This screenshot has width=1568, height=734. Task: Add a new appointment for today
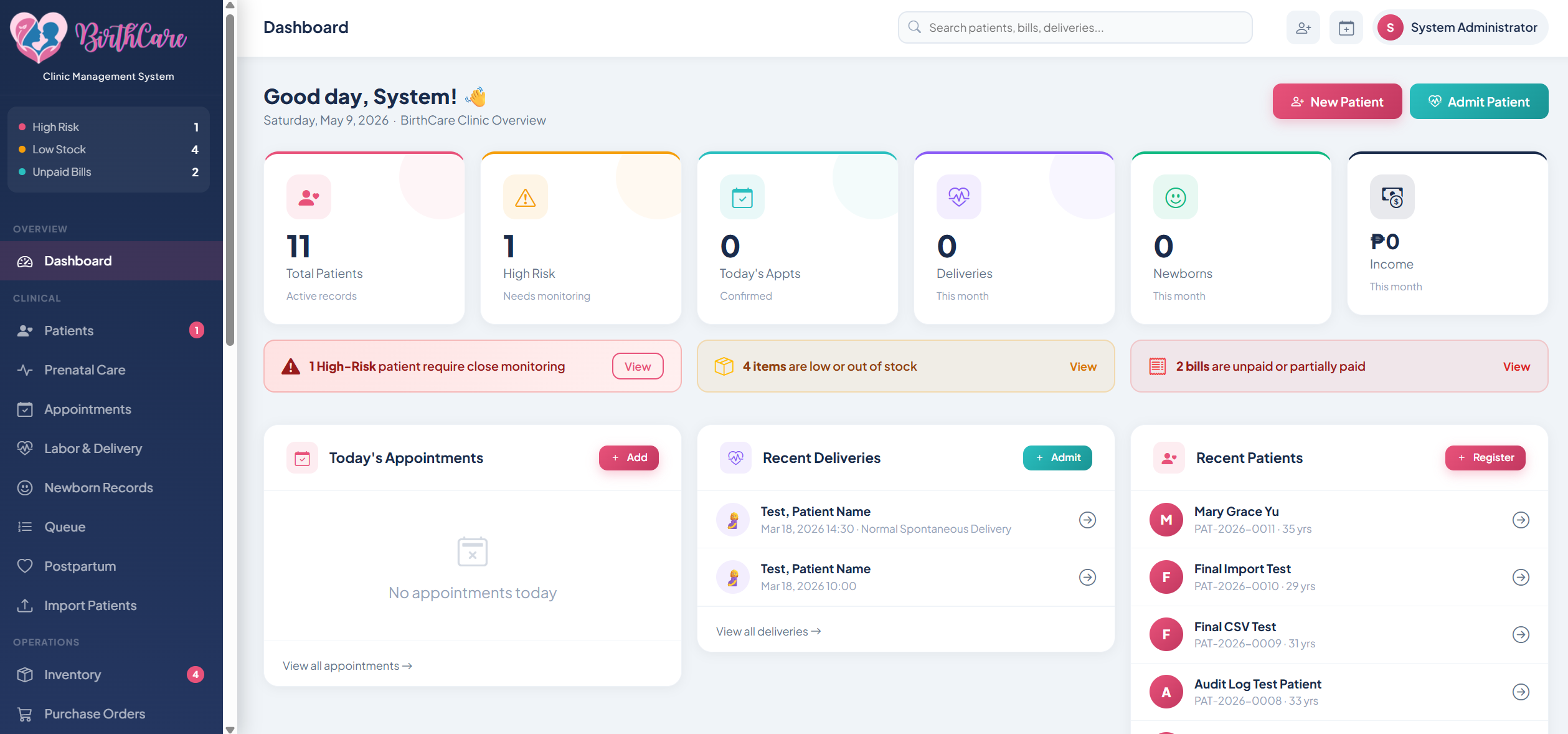628,458
